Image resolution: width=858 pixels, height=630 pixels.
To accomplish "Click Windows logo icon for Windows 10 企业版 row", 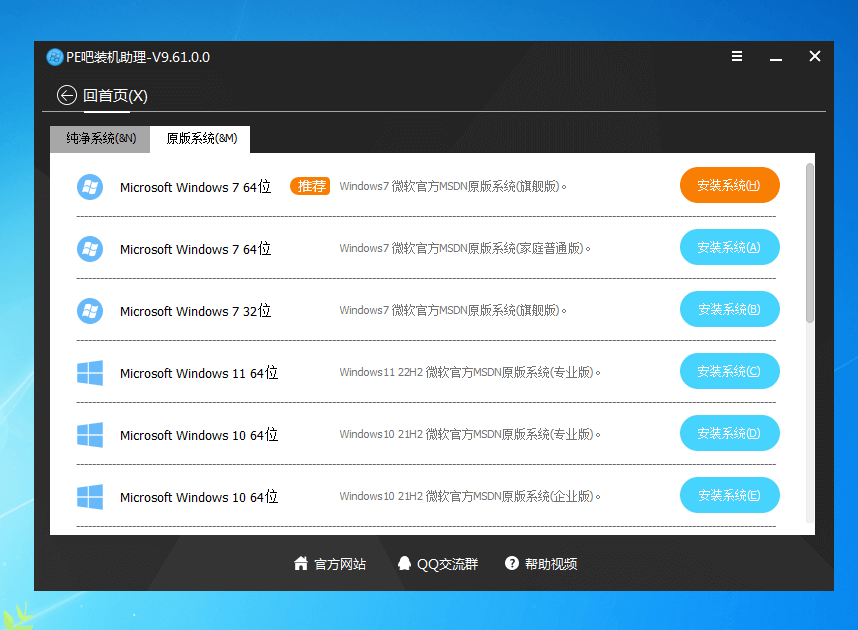I will [90, 496].
